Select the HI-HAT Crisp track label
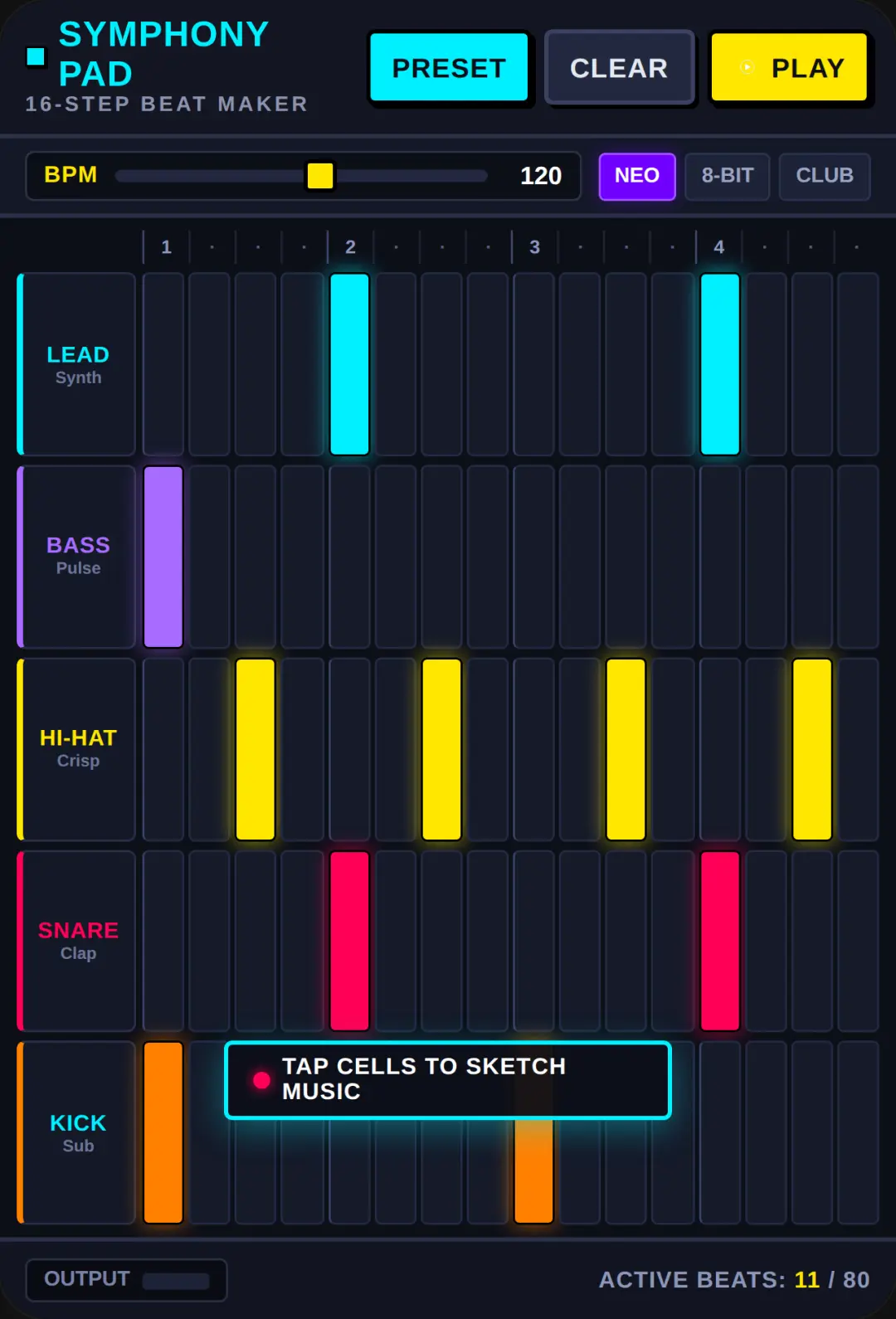Screen dimensions: 896x1319 (76, 749)
